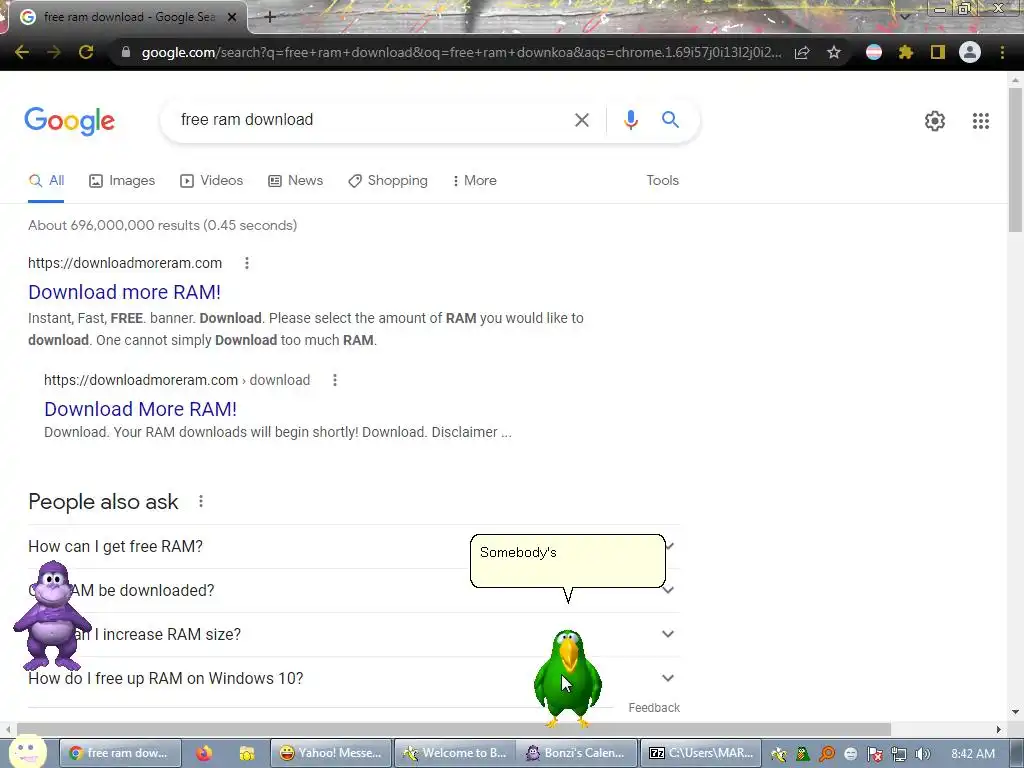The image size is (1024, 768).
Task: Open the Chrome 'free ram dow...' taskbar button
Action: pyautogui.click(x=120, y=753)
